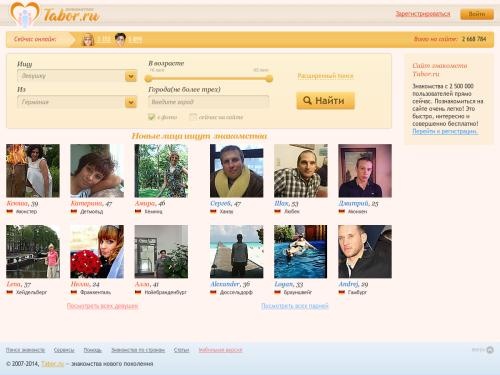Click the orange login button

coord(477,14)
